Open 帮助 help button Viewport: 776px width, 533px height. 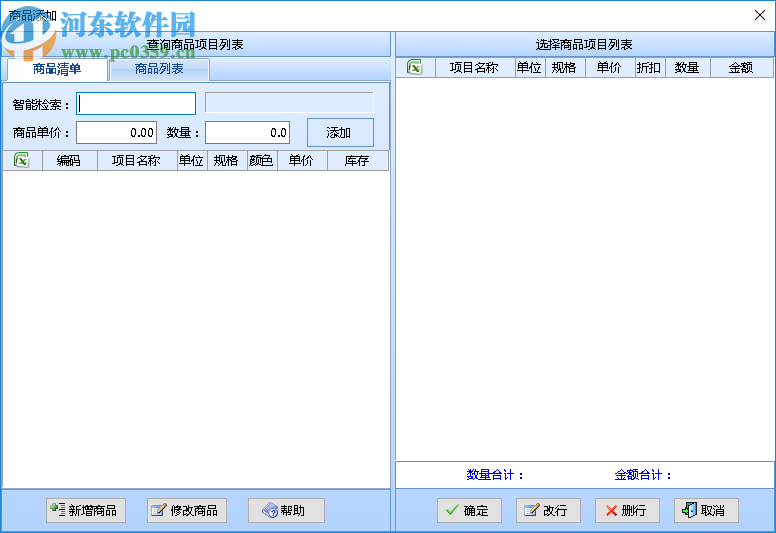(286, 510)
